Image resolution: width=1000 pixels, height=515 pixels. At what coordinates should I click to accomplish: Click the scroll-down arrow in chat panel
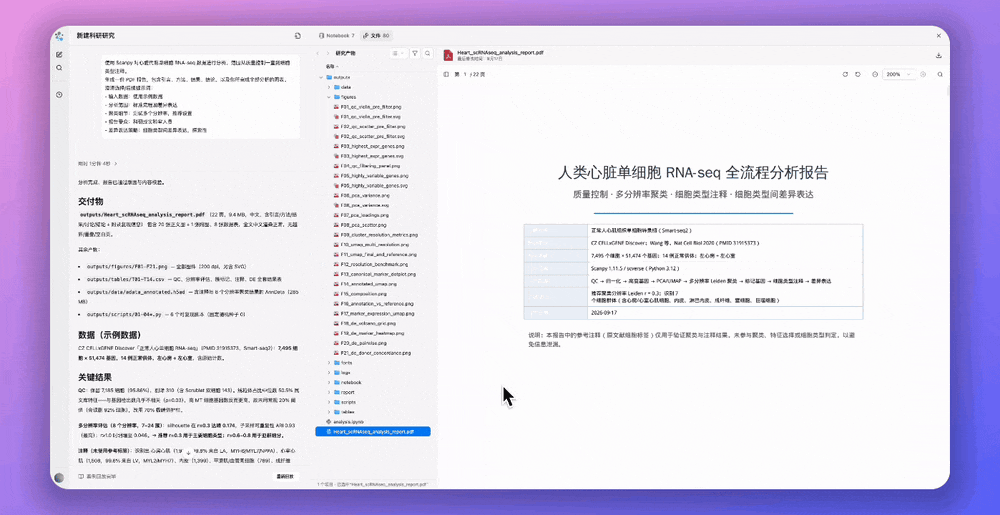click(x=188, y=452)
